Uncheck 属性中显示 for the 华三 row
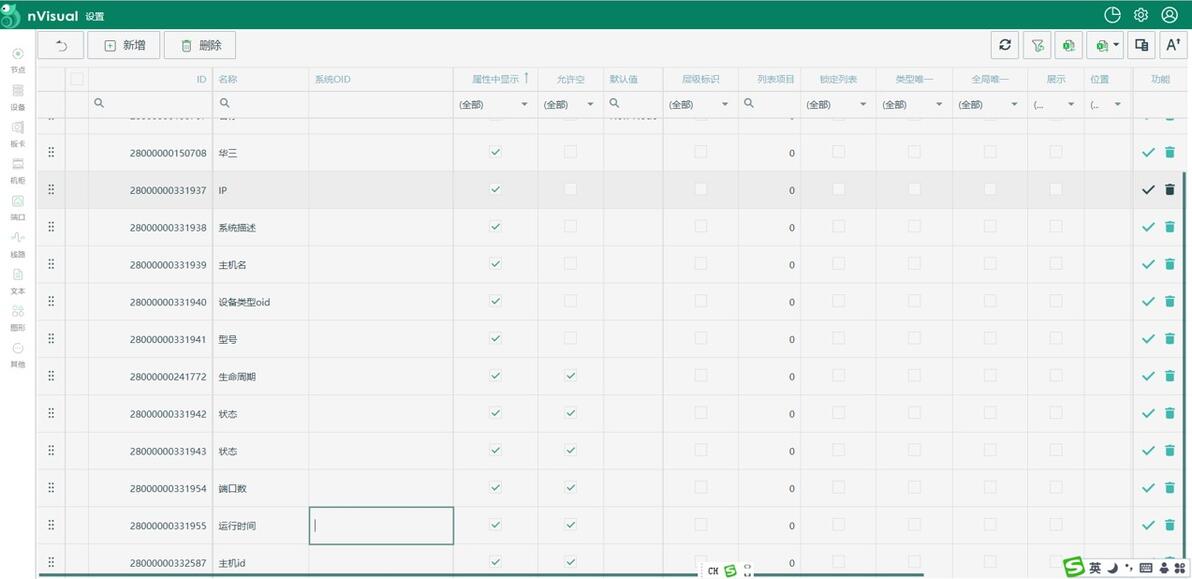1192x579 pixels. [x=495, y=152]
